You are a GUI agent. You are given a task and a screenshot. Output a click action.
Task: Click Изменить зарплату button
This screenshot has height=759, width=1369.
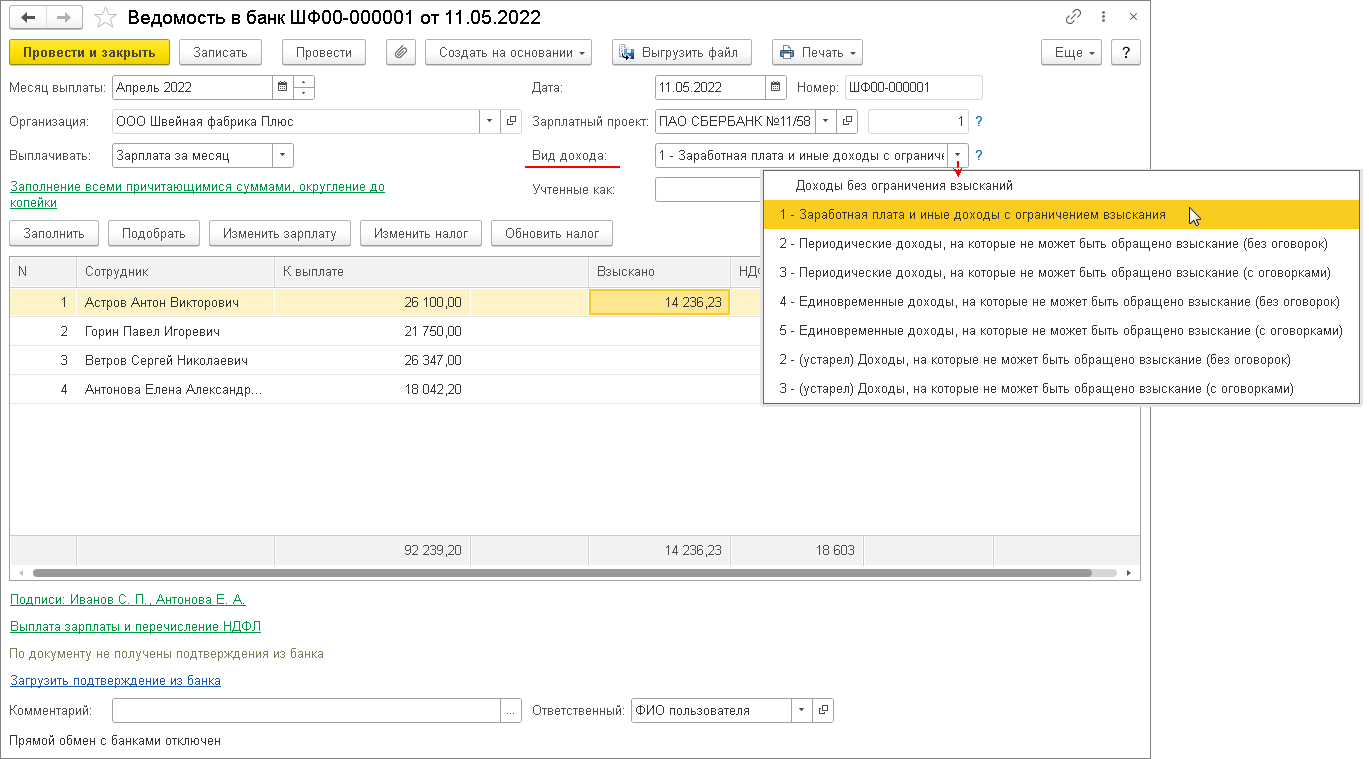(280, 234)
